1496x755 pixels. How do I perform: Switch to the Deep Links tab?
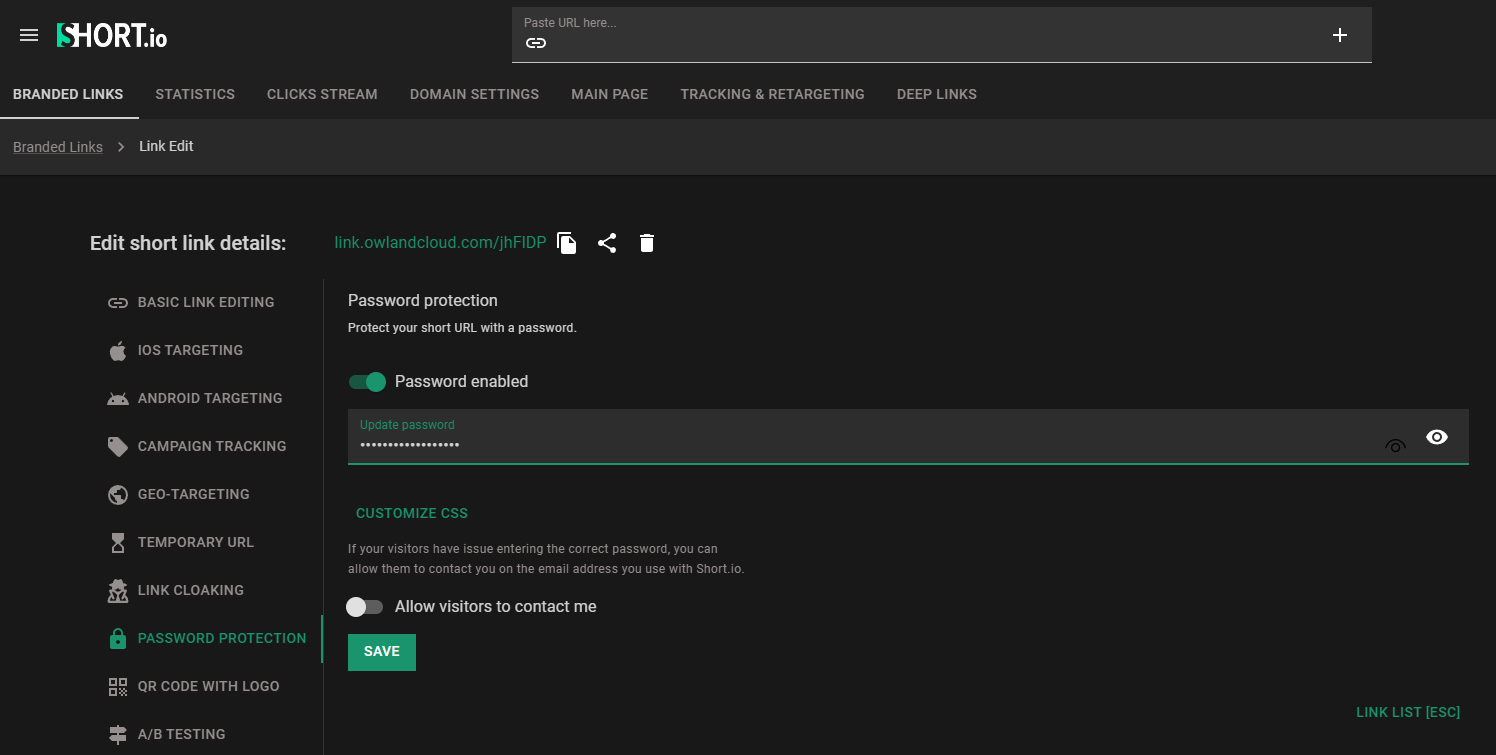[937, 94]
